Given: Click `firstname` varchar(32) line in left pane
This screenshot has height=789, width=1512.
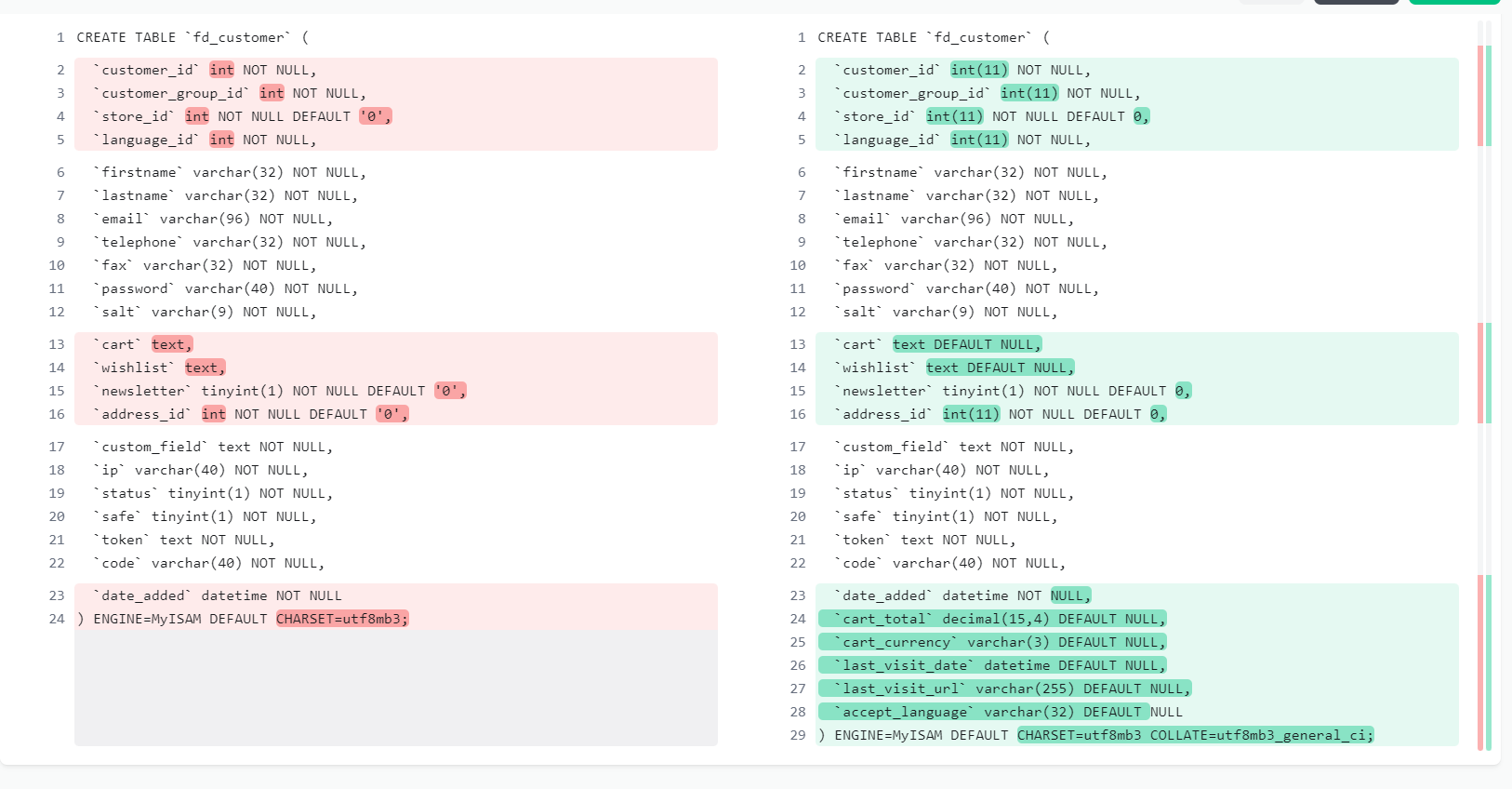Looking at the screenshot, I should [230, 172].
